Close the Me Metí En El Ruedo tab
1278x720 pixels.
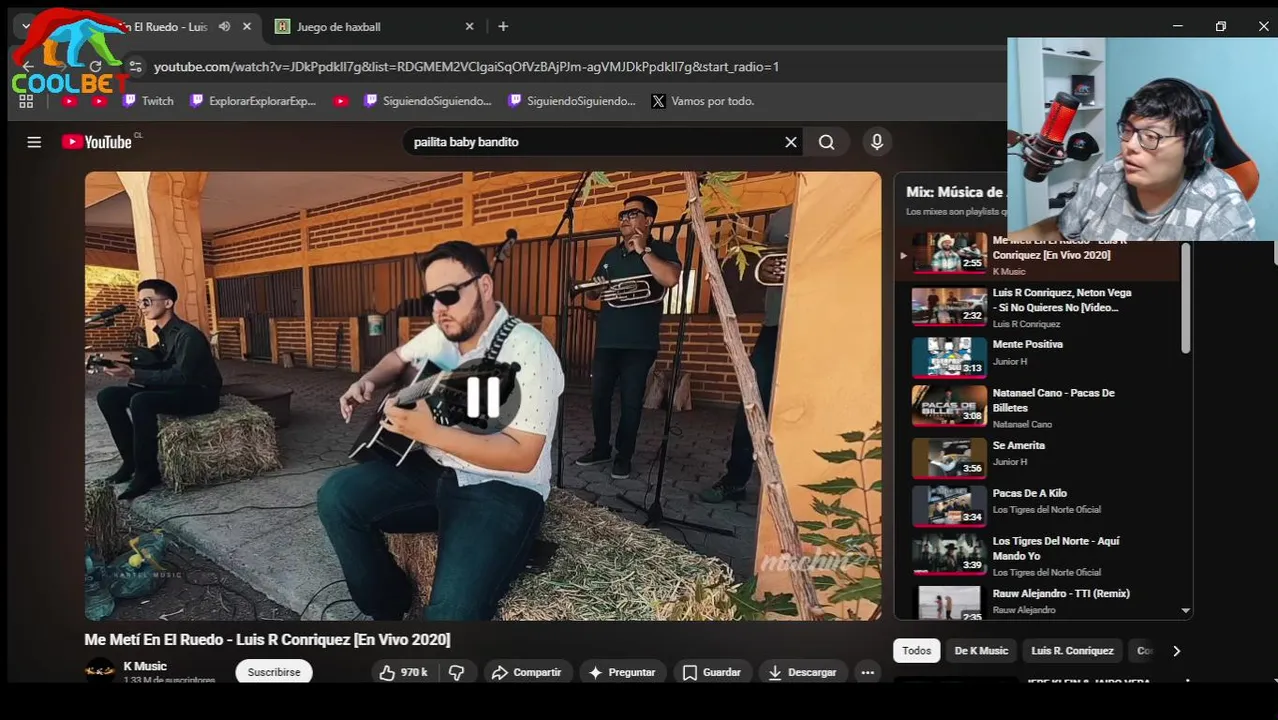pyautogui.click(x=247, y=27)
